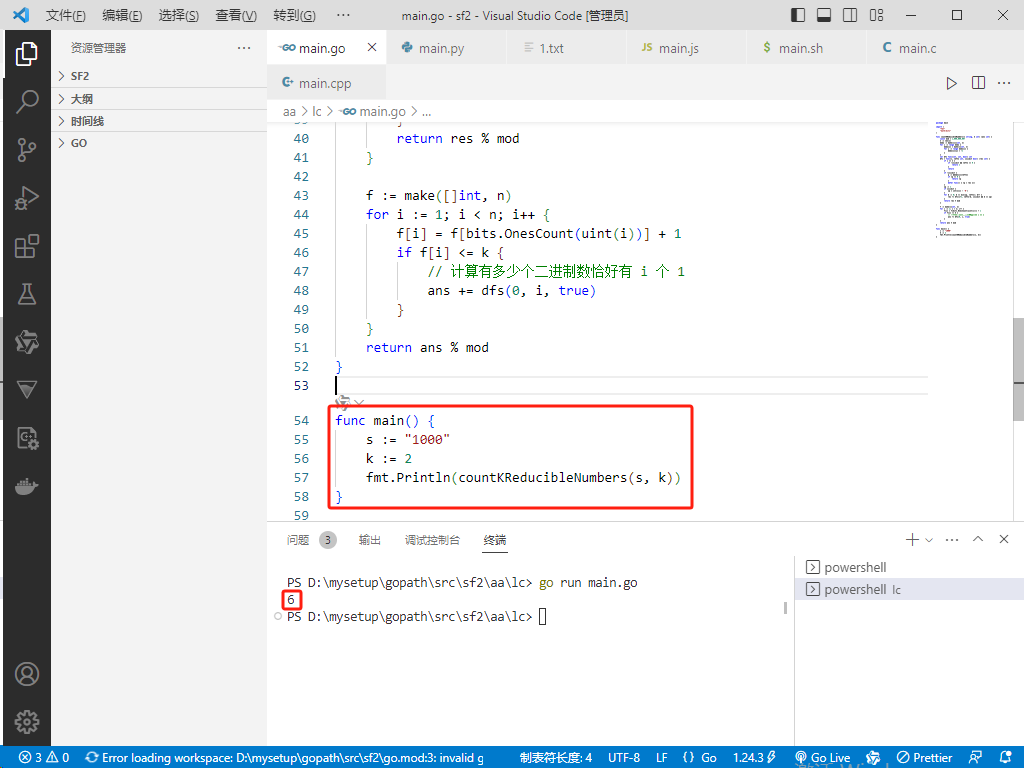Open the 文件(F) menu
The height and width of the screenshot is (768, 1024).
coord(65,15)
